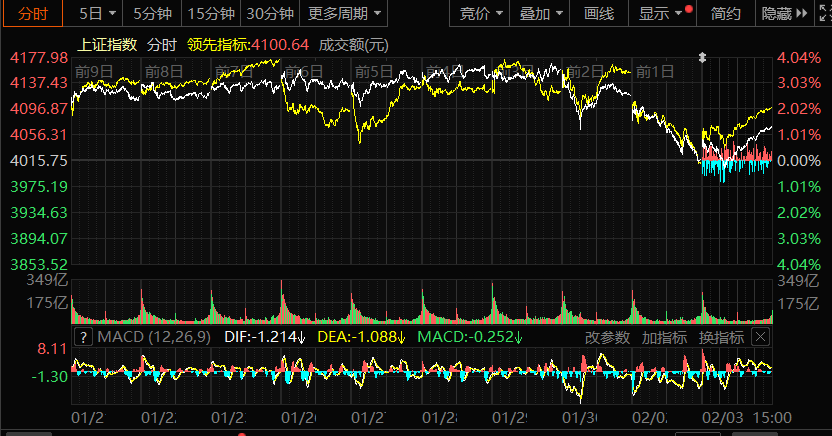Expand the 5日 multi-day dropdown
The width and height of the screenshot is (832, 436).
click(97, 13)
